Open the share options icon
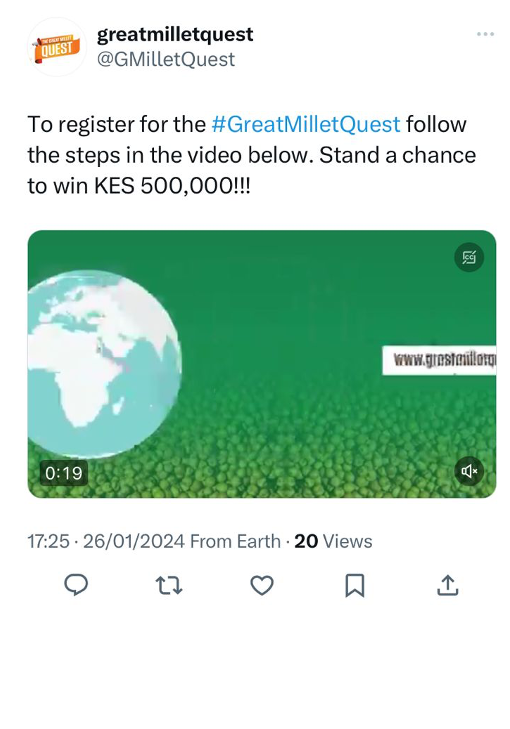Viewport: 510px width, 729px height. click(448, 585)
